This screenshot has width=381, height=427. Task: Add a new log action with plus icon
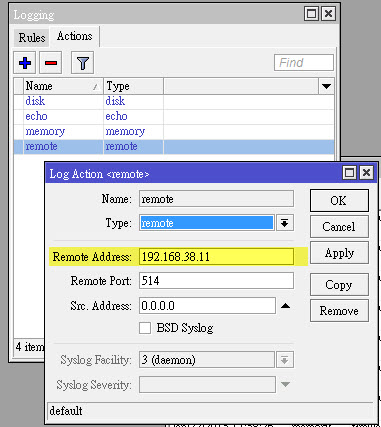[25, 63]
